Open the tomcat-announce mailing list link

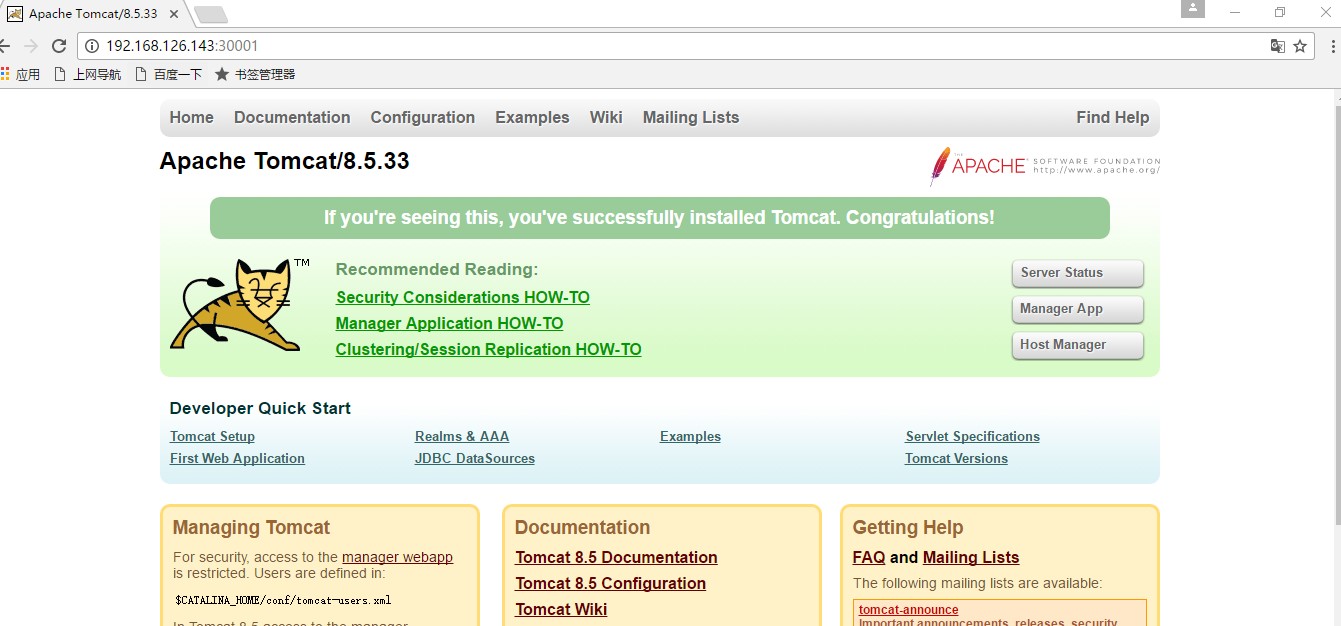908,610
